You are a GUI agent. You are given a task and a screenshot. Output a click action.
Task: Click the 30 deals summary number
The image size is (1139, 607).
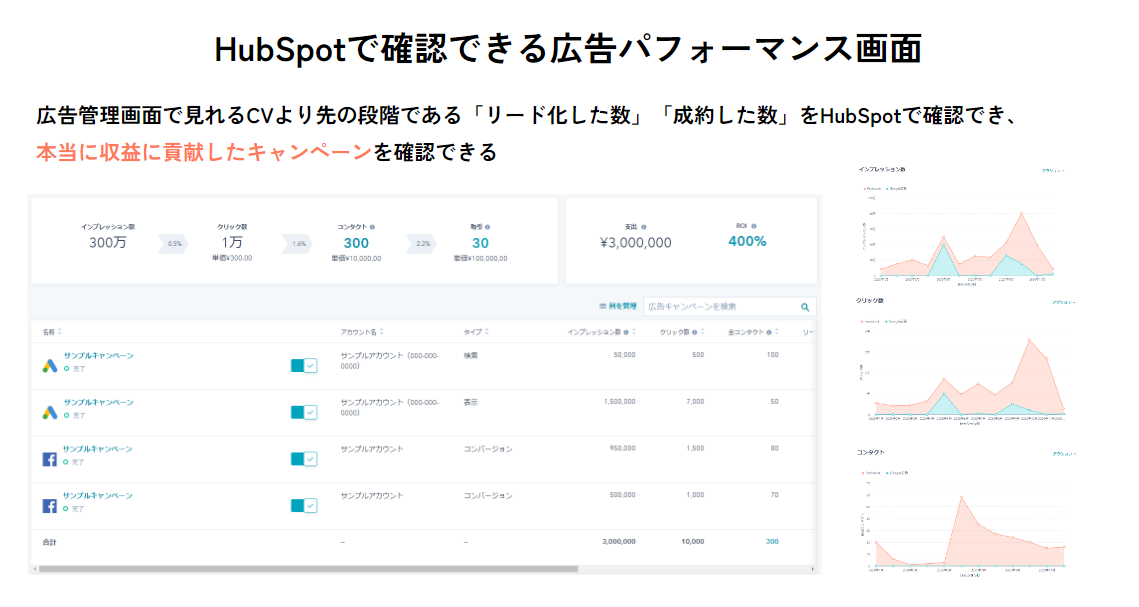(x=480, y=243)
